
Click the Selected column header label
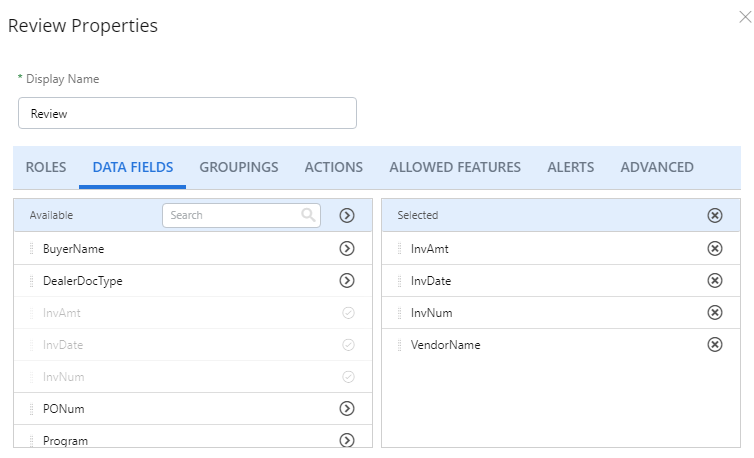(417, 215)
